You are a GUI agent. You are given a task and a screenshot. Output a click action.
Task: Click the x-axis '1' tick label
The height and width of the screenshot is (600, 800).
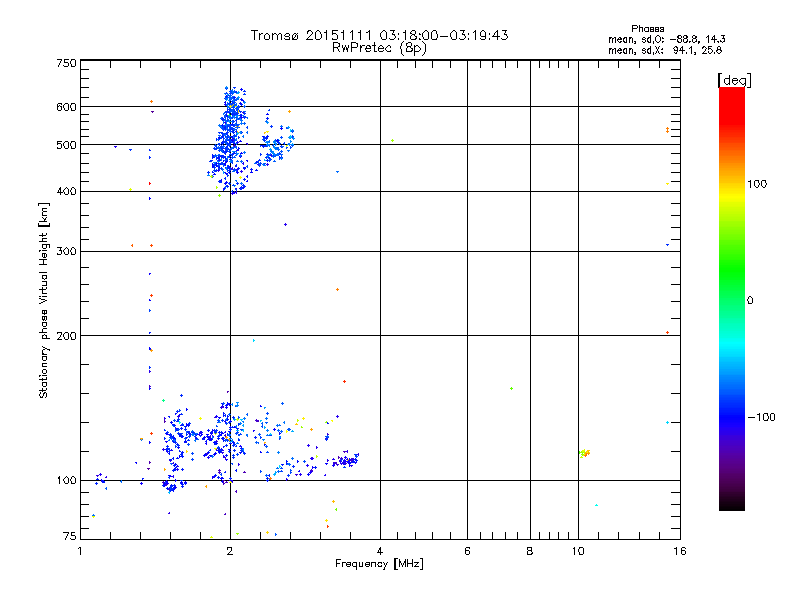pos(80,551)
